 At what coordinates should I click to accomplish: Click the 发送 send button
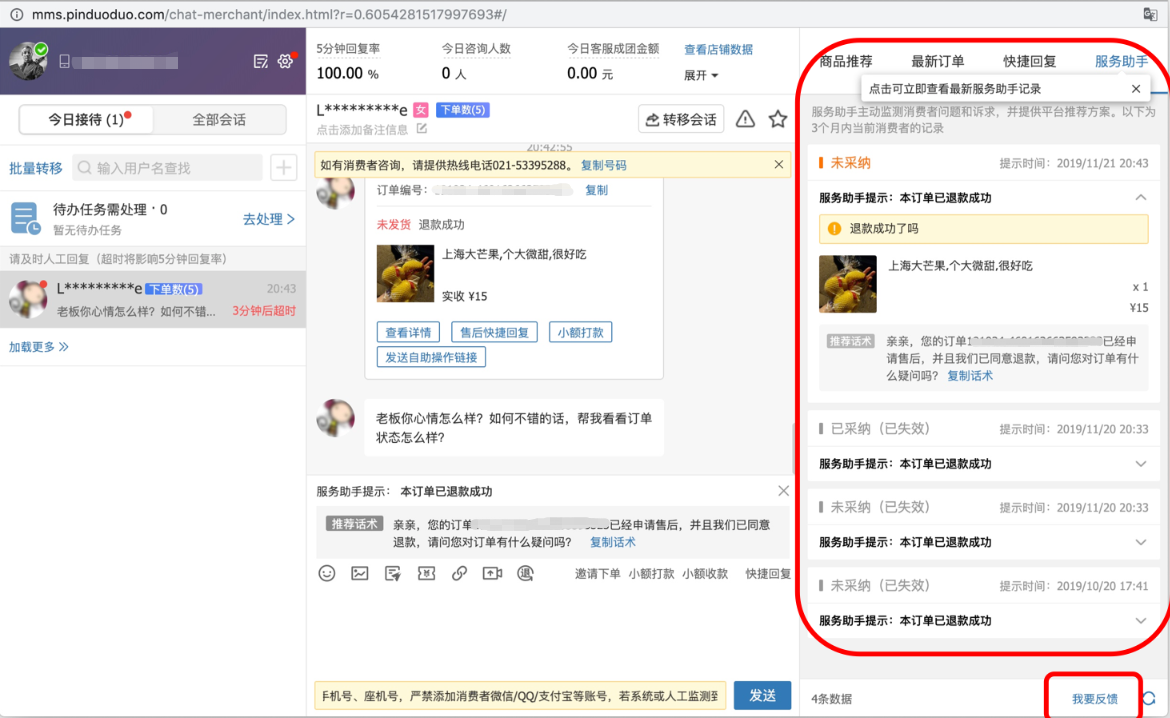763,696
